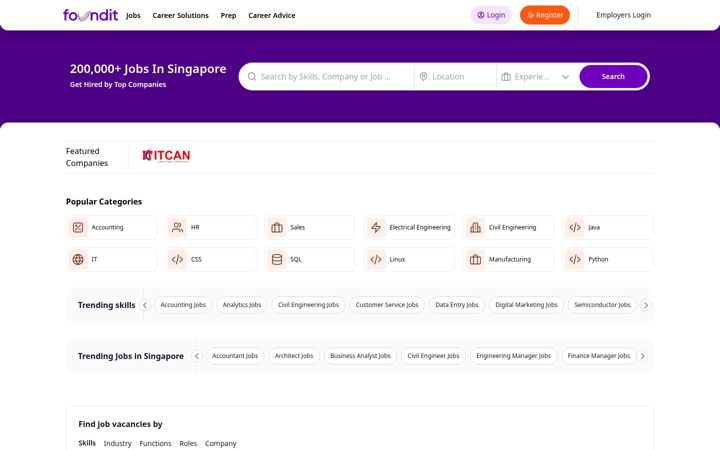
Task: Show previous Trending skills items
Action: coord(145,305)
